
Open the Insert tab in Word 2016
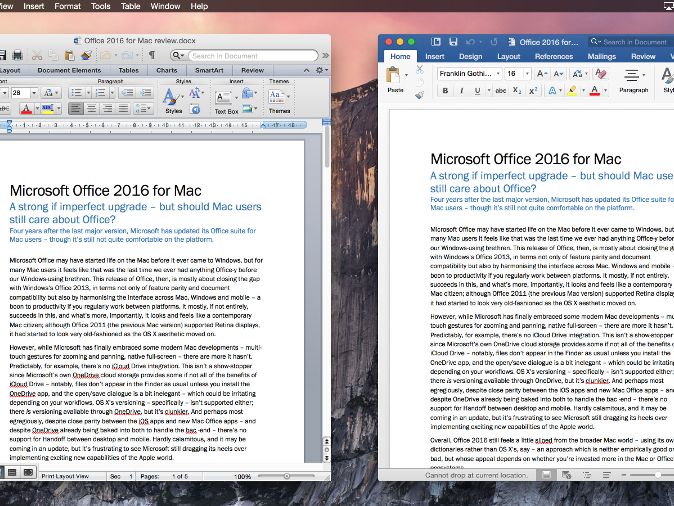coord(435,56)
